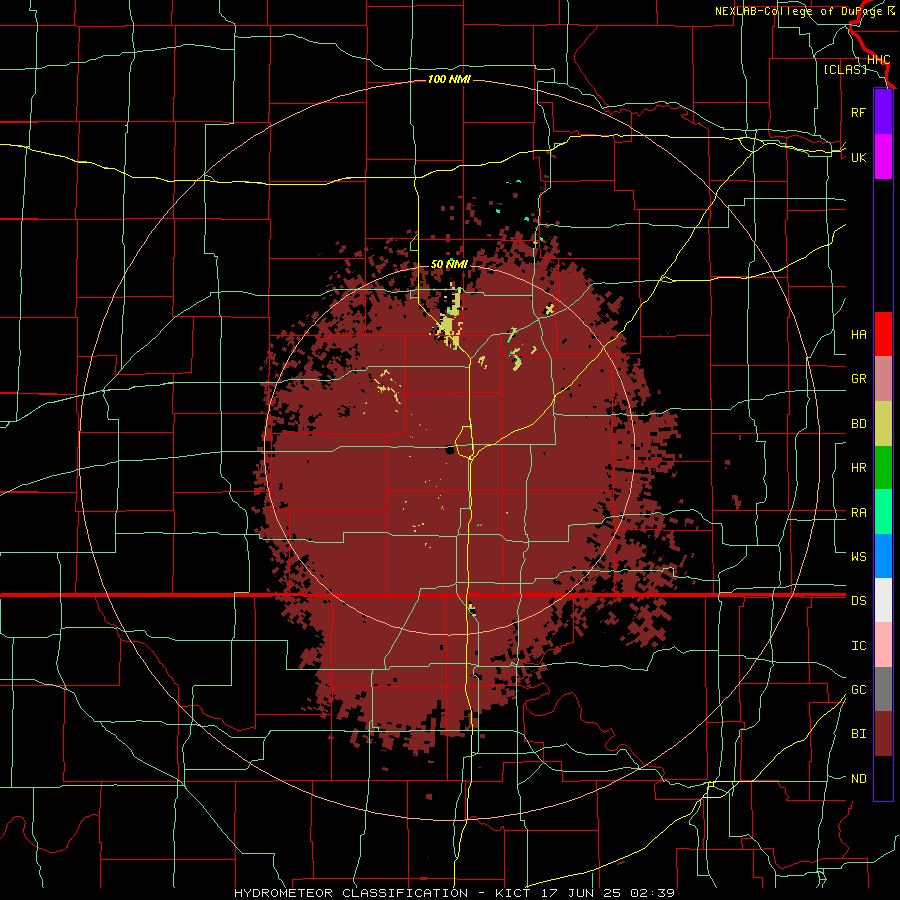Click the HR legend label

(858, 468)
